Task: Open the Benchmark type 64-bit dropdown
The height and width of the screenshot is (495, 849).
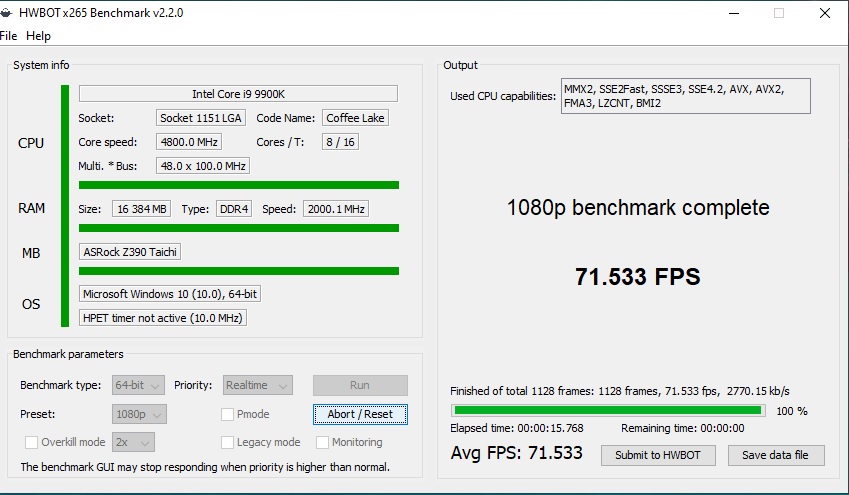Action: coord(138,385)
